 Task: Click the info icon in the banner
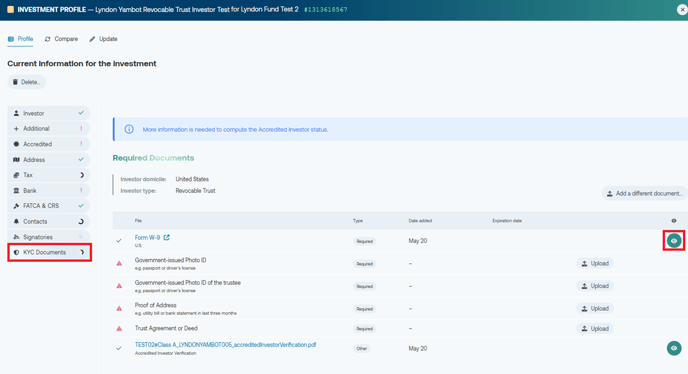[129, 129]
